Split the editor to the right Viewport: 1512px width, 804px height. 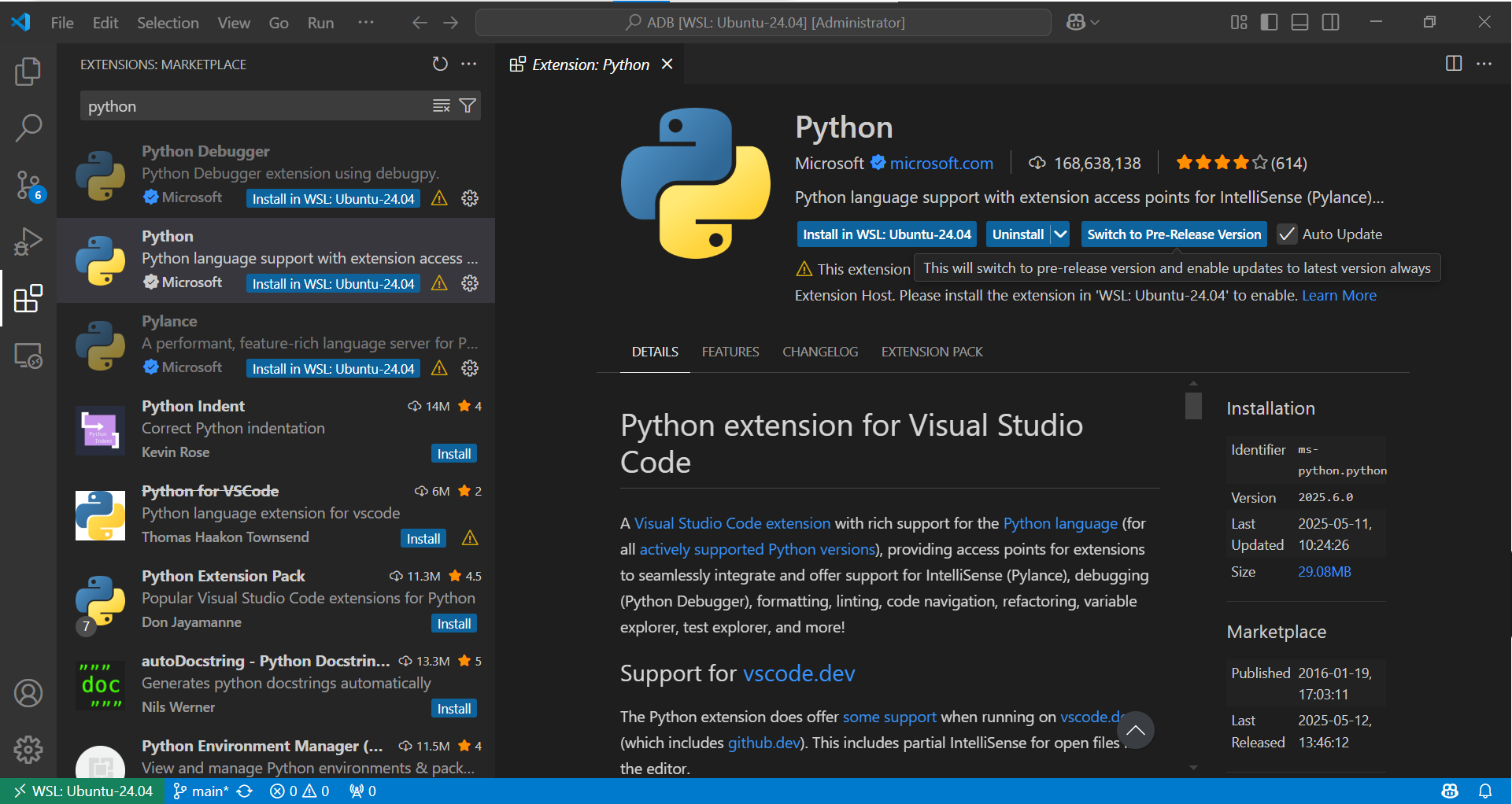coord(1454,64)
